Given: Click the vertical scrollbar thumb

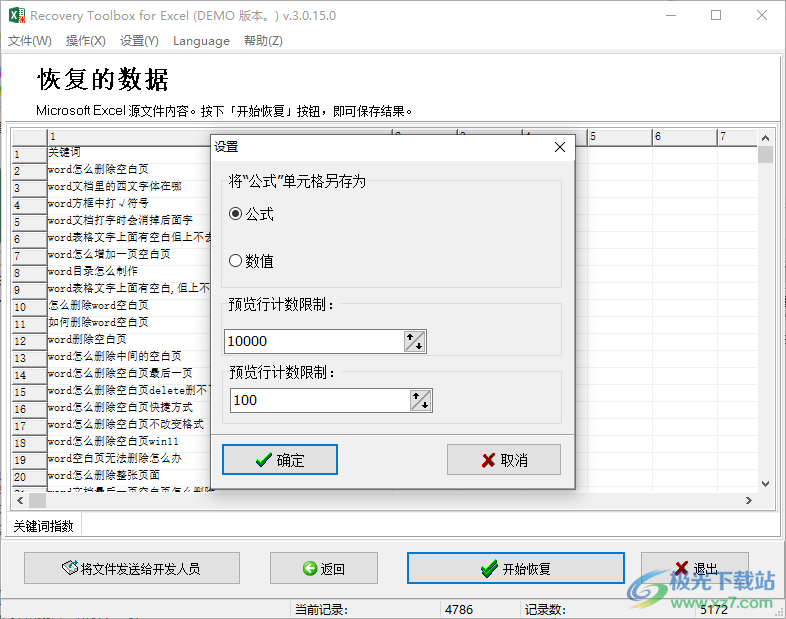Looking at the screenshot, I should click(765, 154).
